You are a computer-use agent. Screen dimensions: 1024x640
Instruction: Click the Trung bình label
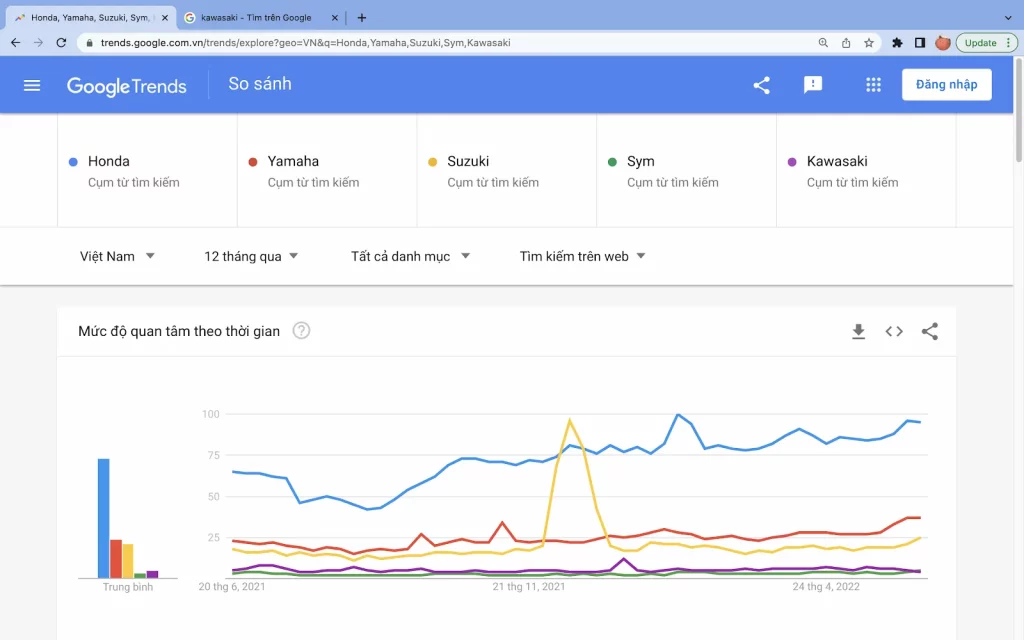point(127,587)
